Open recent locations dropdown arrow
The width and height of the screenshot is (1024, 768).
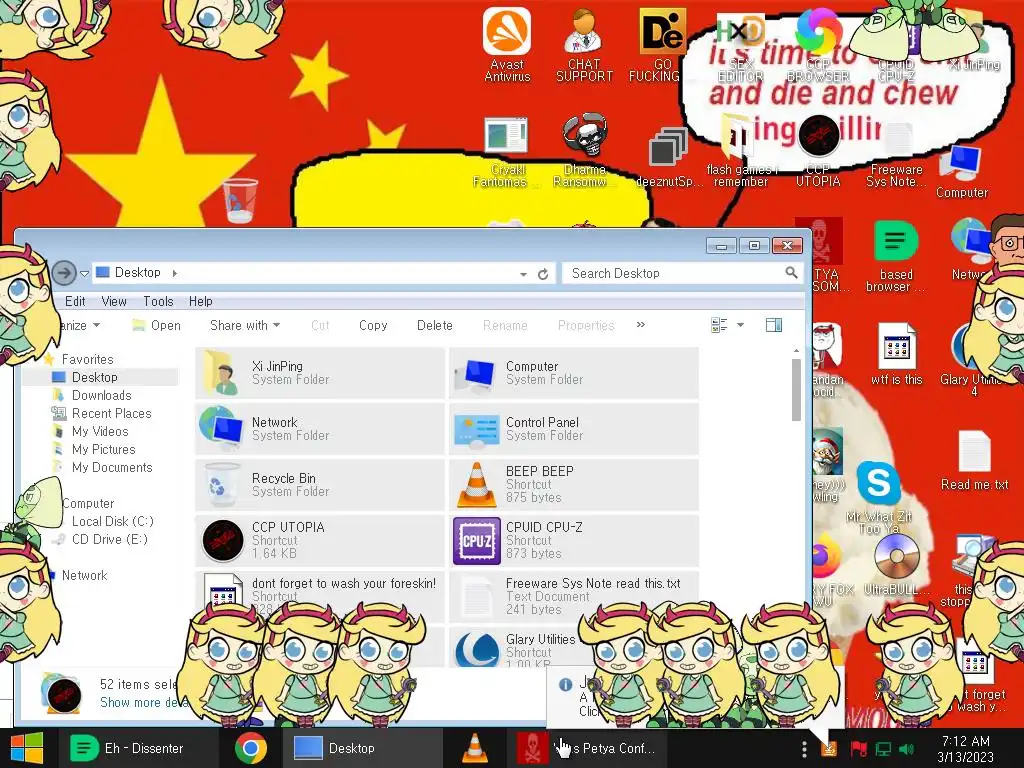click(84, 274)
